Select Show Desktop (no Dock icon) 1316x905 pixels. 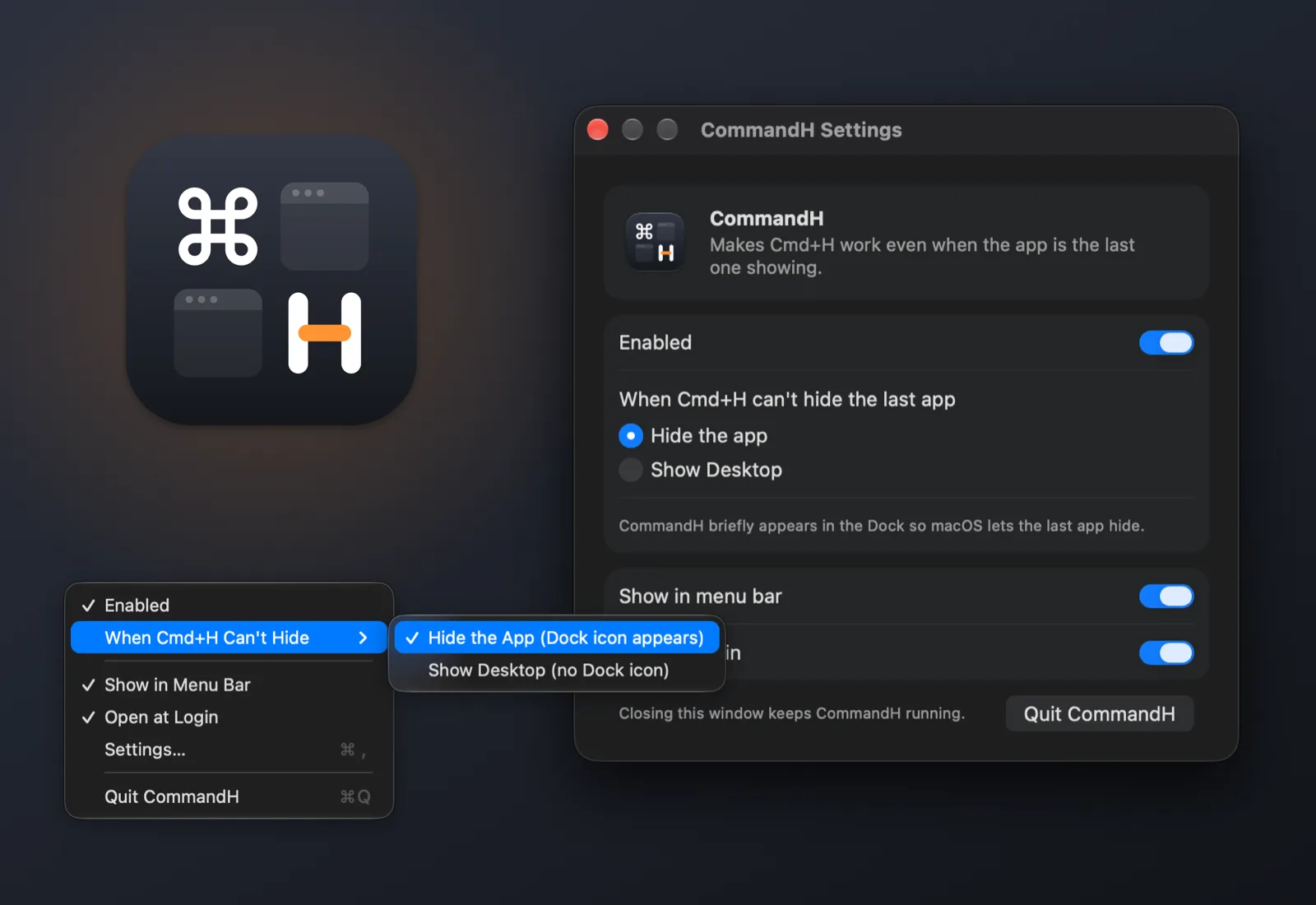(557, 670)
